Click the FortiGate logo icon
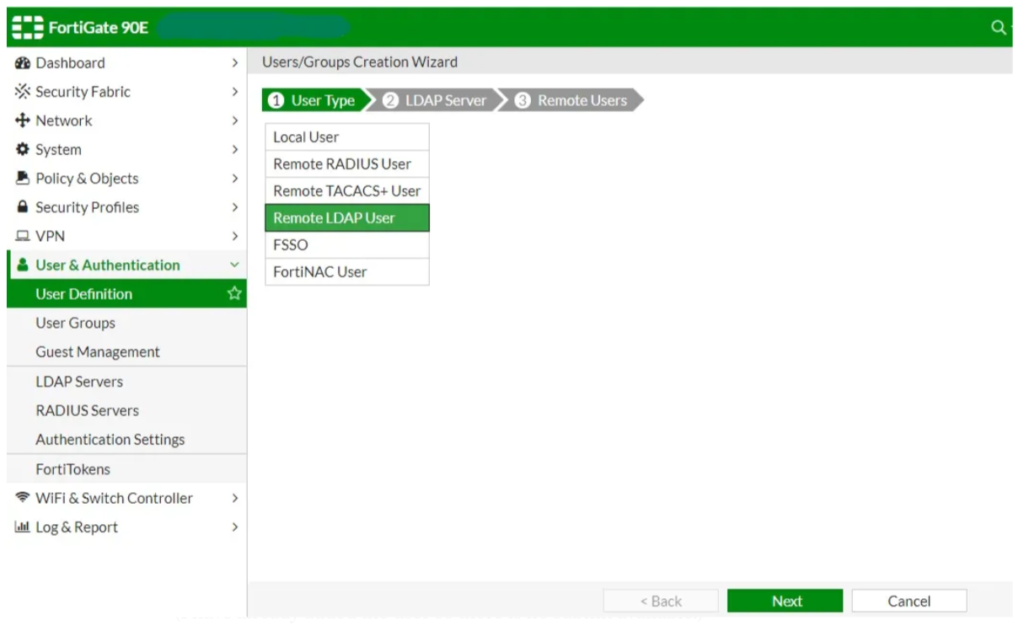The height and width of the screenshot is (626, 1024). tap(27, 27)
